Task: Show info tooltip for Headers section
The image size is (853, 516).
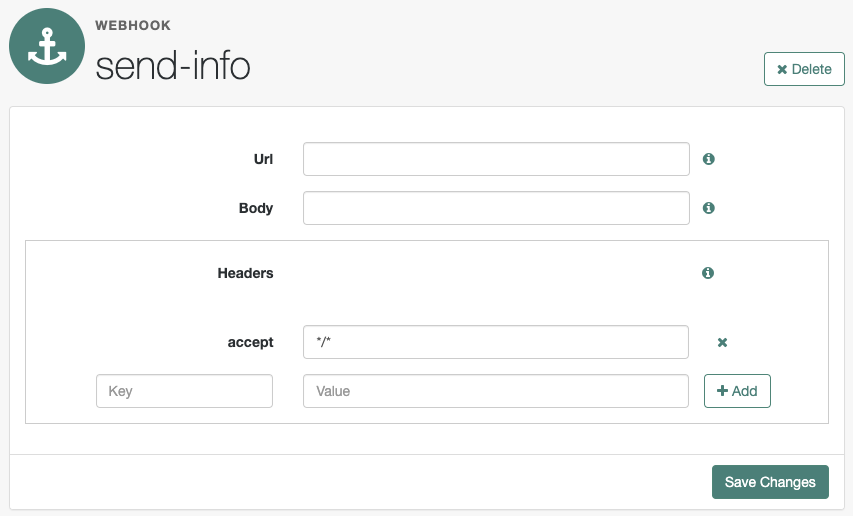Action: pos(708,272)
